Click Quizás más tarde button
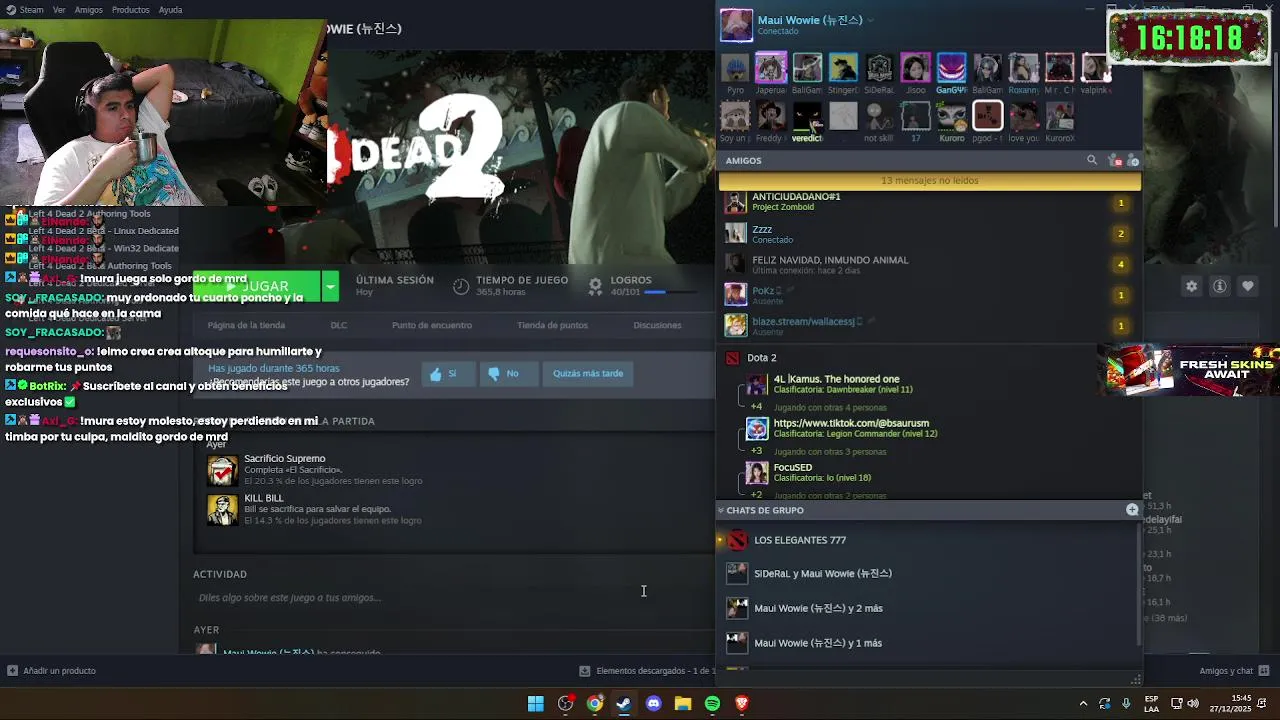This screenshot has width=1280, height=720. coord(588,374)
